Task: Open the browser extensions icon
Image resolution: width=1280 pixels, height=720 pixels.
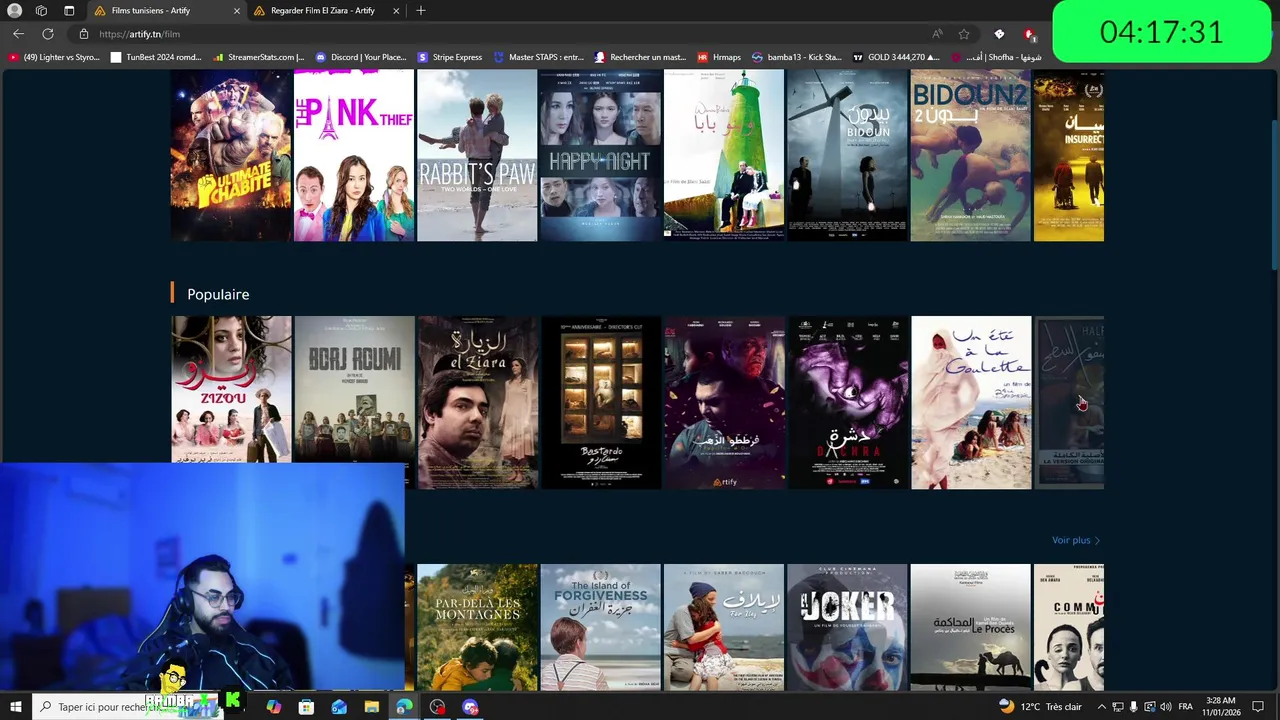Action: click(x=999, y=34)
